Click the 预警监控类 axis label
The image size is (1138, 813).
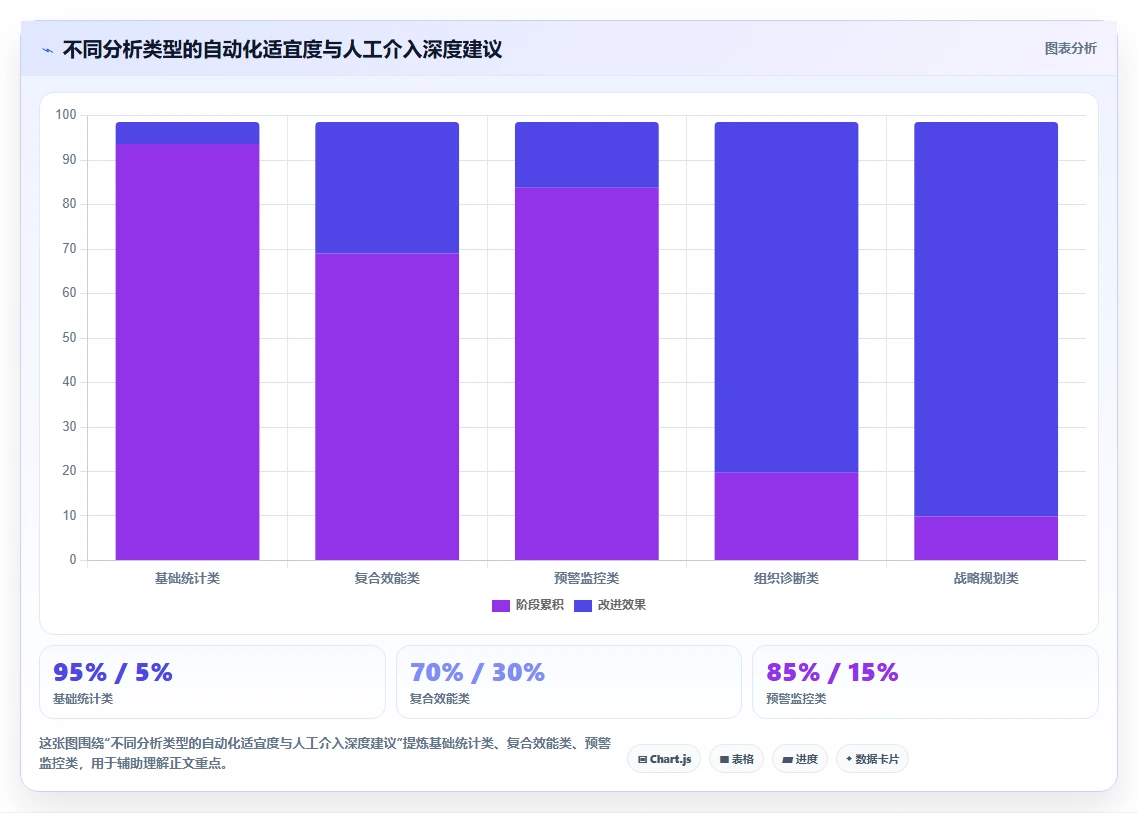(x=586, y=579)
